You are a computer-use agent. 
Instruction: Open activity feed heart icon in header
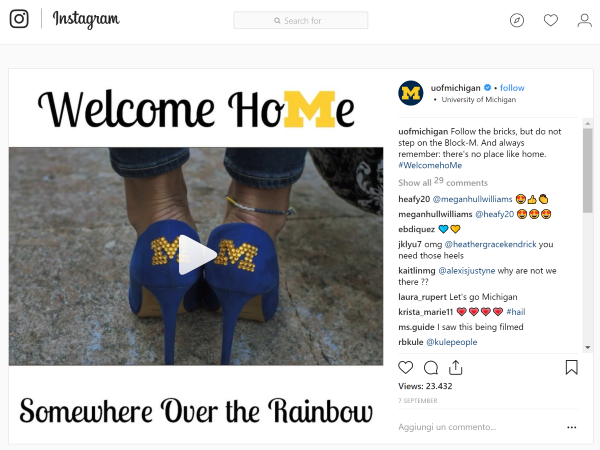point(551,20)
